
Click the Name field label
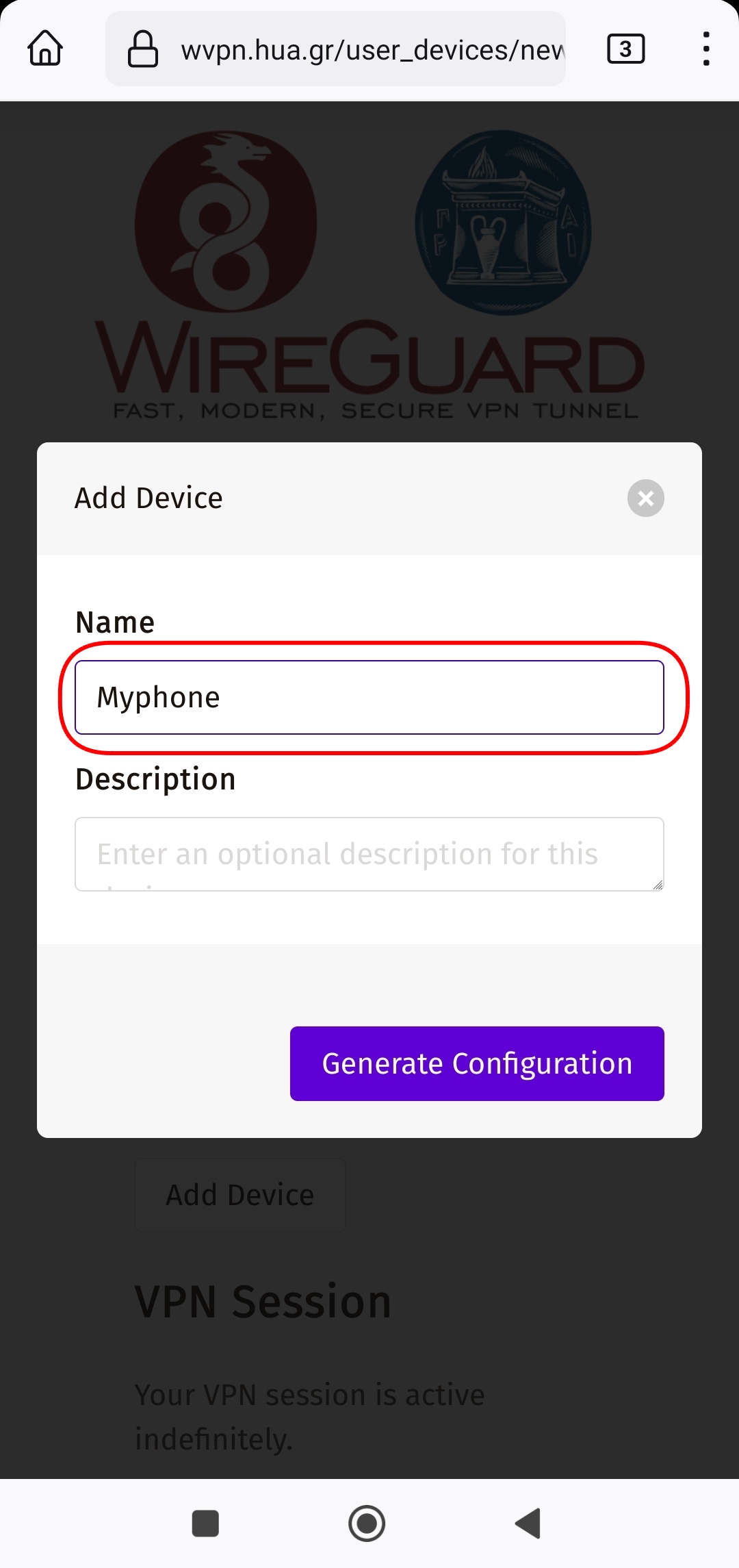[x=115, y=622]
